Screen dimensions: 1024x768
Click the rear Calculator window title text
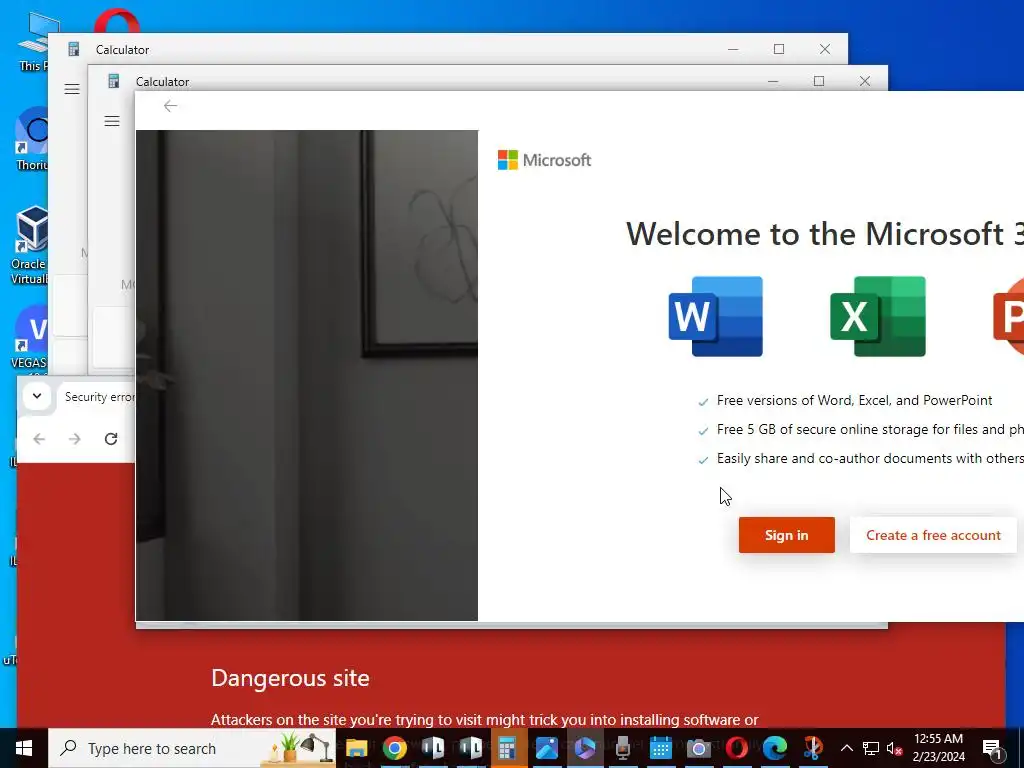122,50
